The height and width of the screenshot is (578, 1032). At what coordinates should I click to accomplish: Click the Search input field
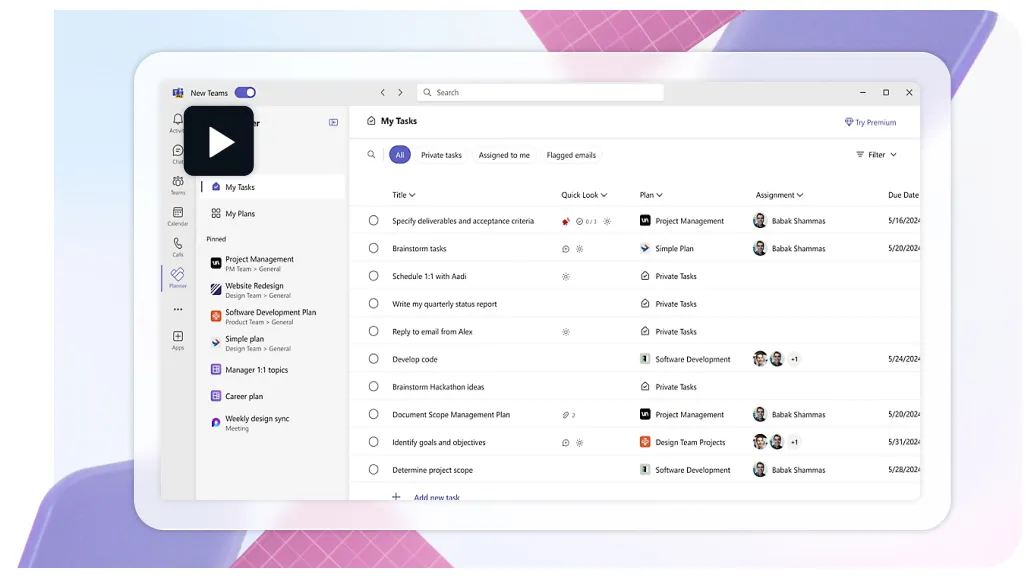540,93
